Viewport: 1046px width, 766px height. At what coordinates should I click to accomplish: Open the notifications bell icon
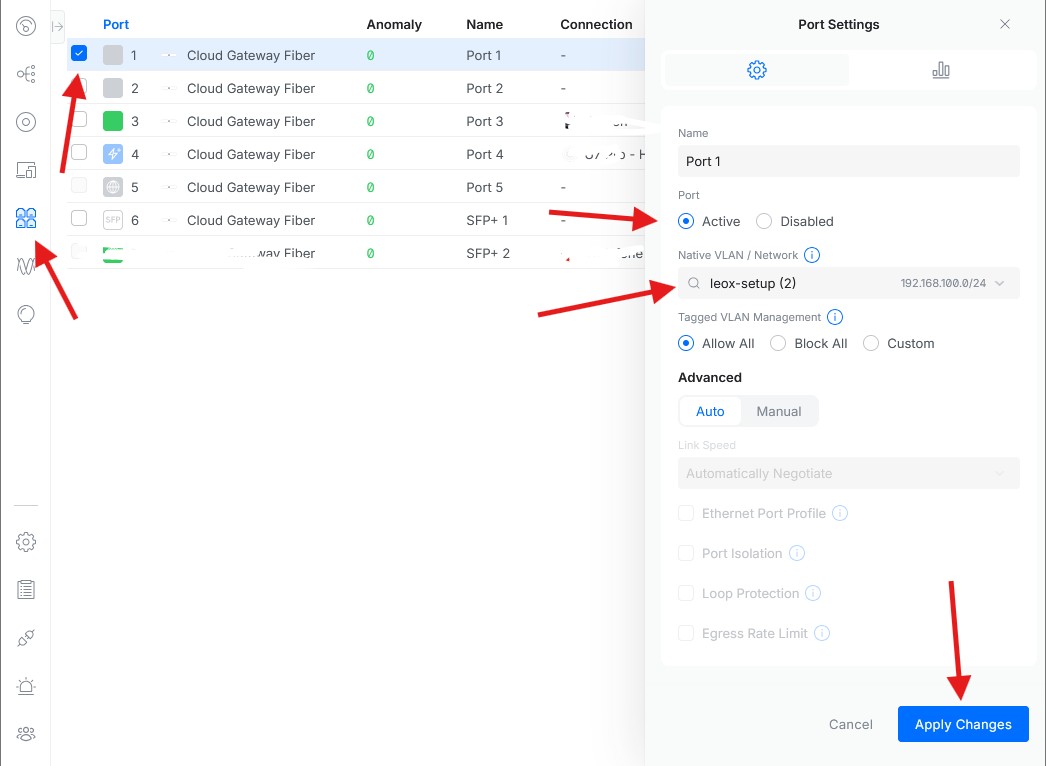click(25, 686)
